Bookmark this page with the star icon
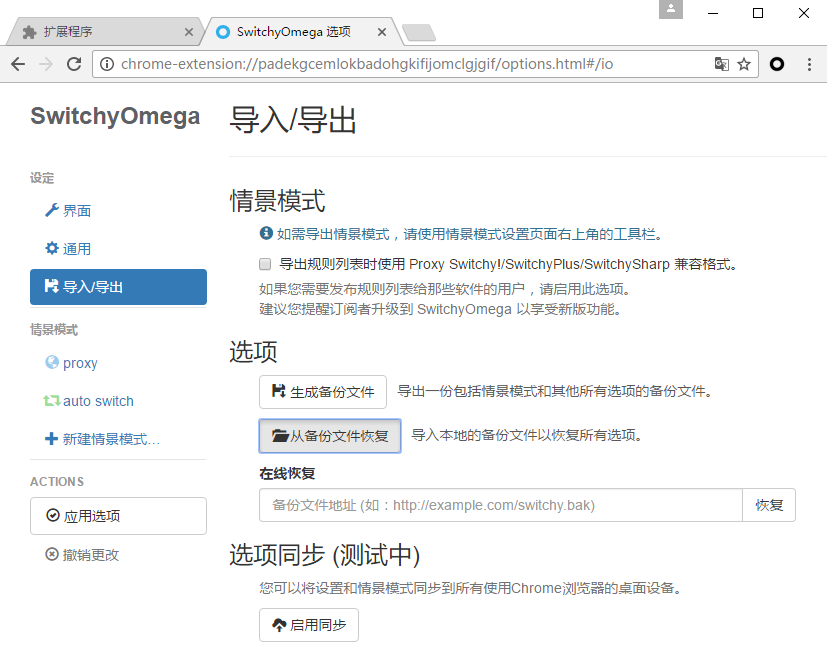 pos(744,64)
